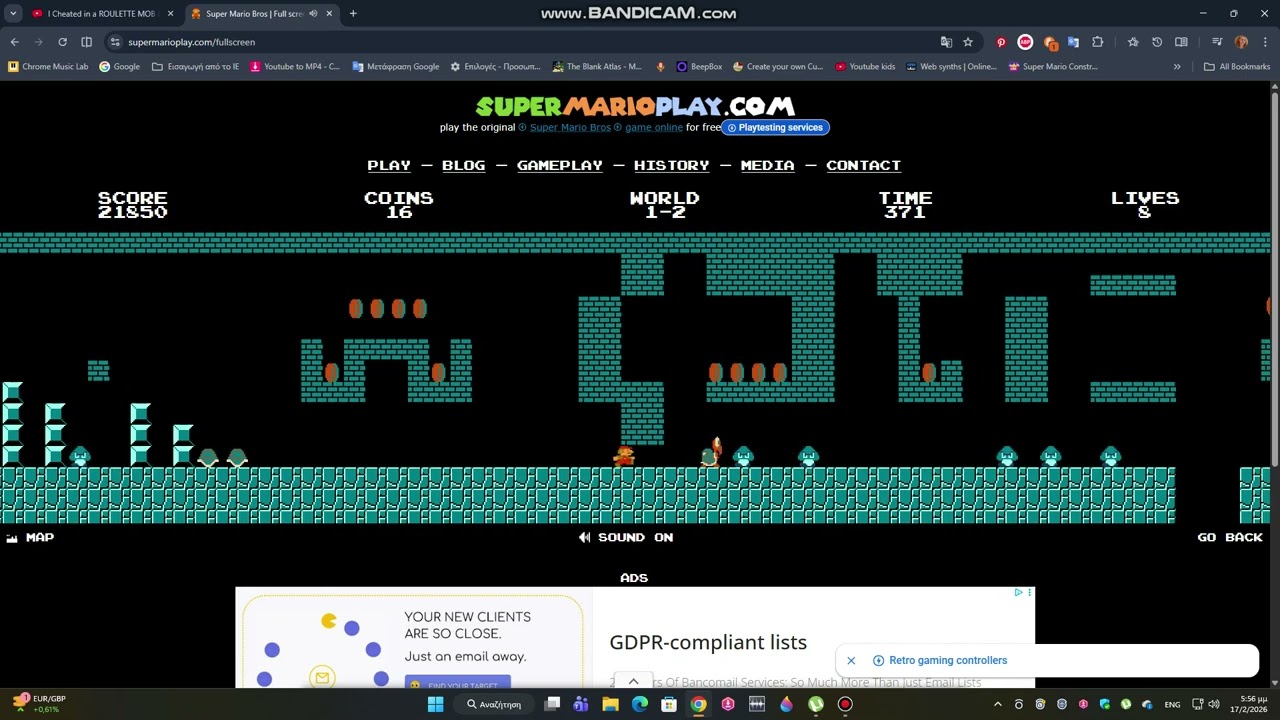Open the HISTORY menu item
The height and width of the screenshot is (720, 1280).
tap(672, 165)
